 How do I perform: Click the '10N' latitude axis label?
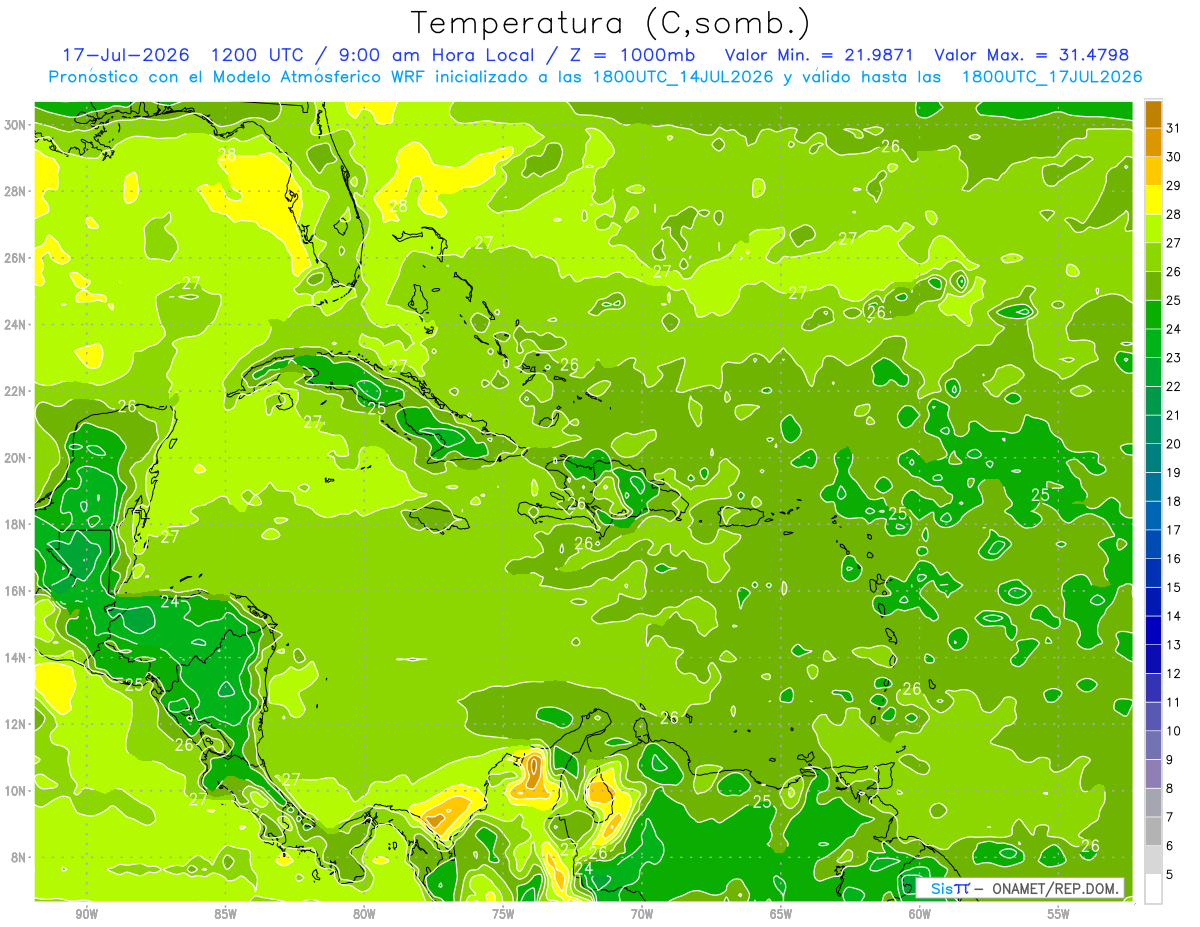tap(17, 791)
